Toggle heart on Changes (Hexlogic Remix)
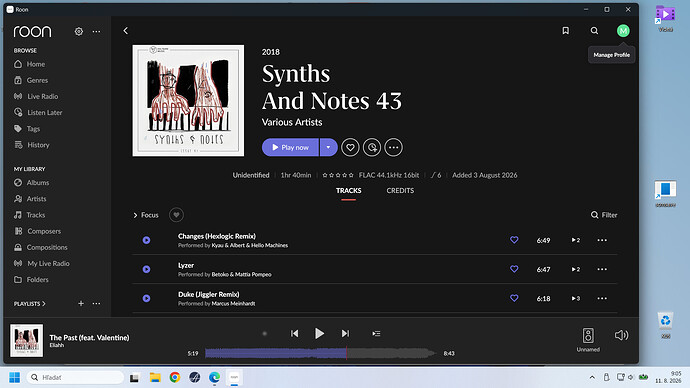This screenshot has width=690, height=388. (x=514, y=240)
